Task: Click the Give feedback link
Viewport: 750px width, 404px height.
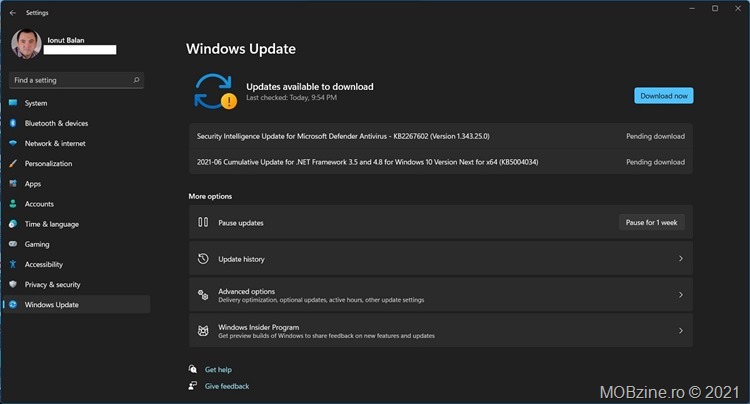Action: click(x=227, y=386)
